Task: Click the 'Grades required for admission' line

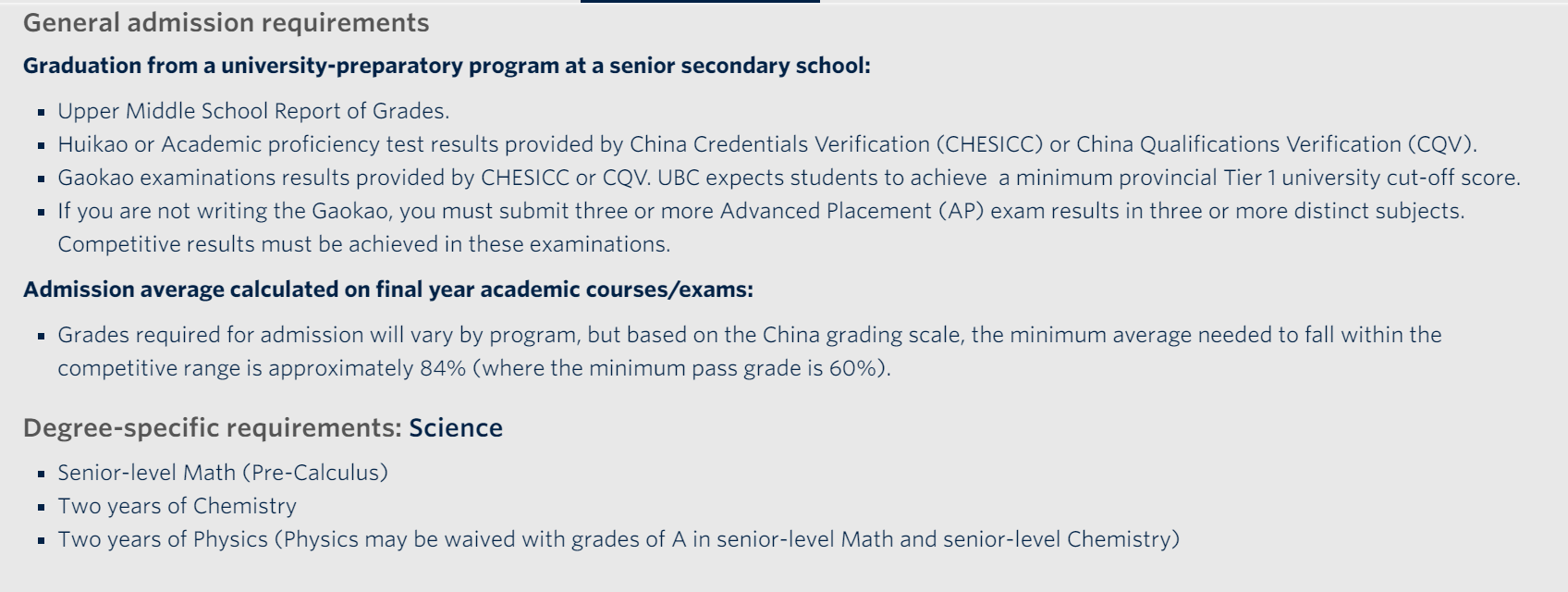Action: tap(749, 335)
